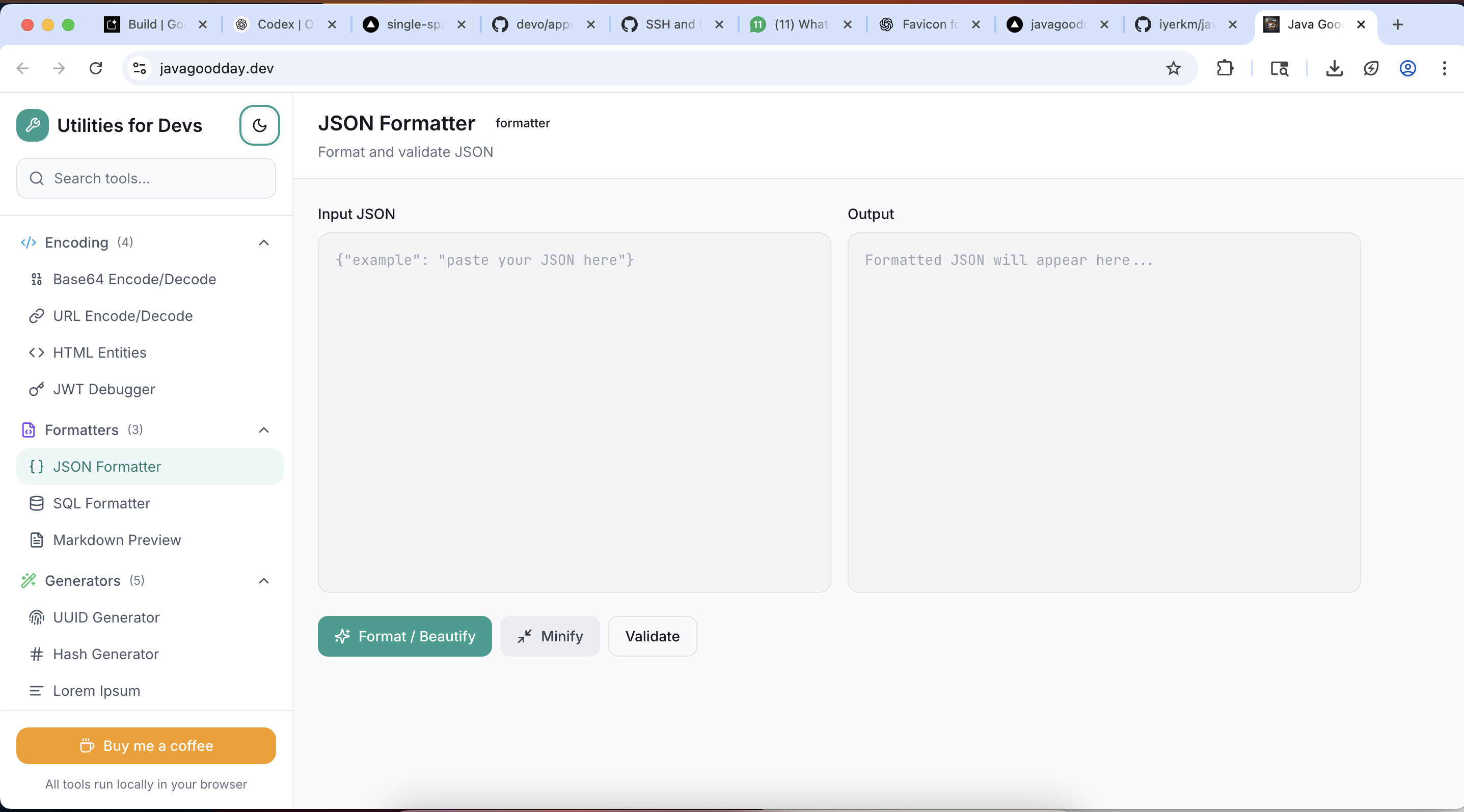Click the Minify button
The width and height of the screenshot is (1464, 812).
click(550, 636)
